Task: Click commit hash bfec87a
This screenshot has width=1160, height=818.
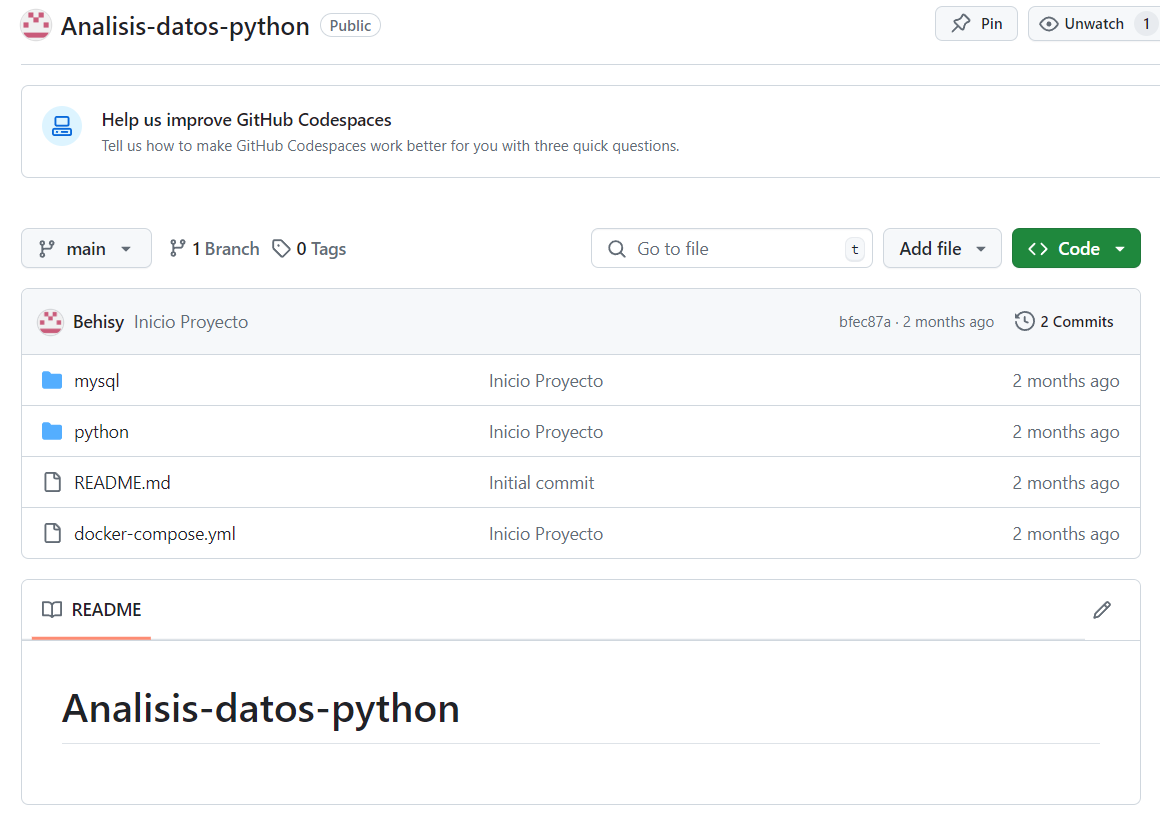Action: [865, 321]
